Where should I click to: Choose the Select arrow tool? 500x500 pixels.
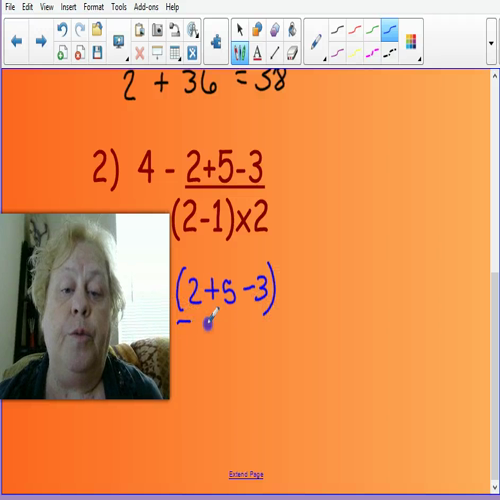(x=240, y=30)
